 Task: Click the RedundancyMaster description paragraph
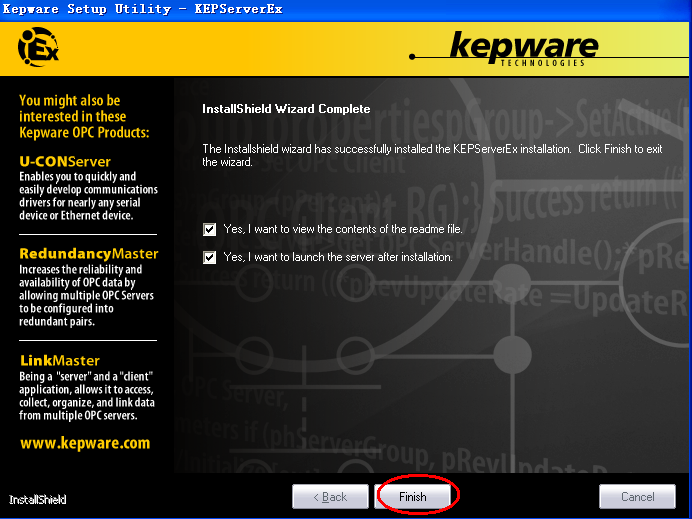(x=80, y=296)
